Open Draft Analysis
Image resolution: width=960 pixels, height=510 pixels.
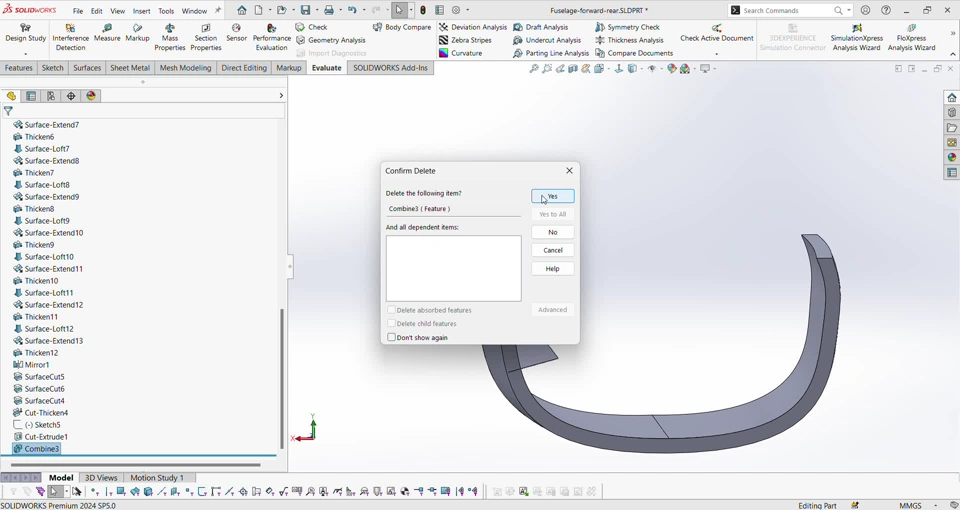(541, 27)
